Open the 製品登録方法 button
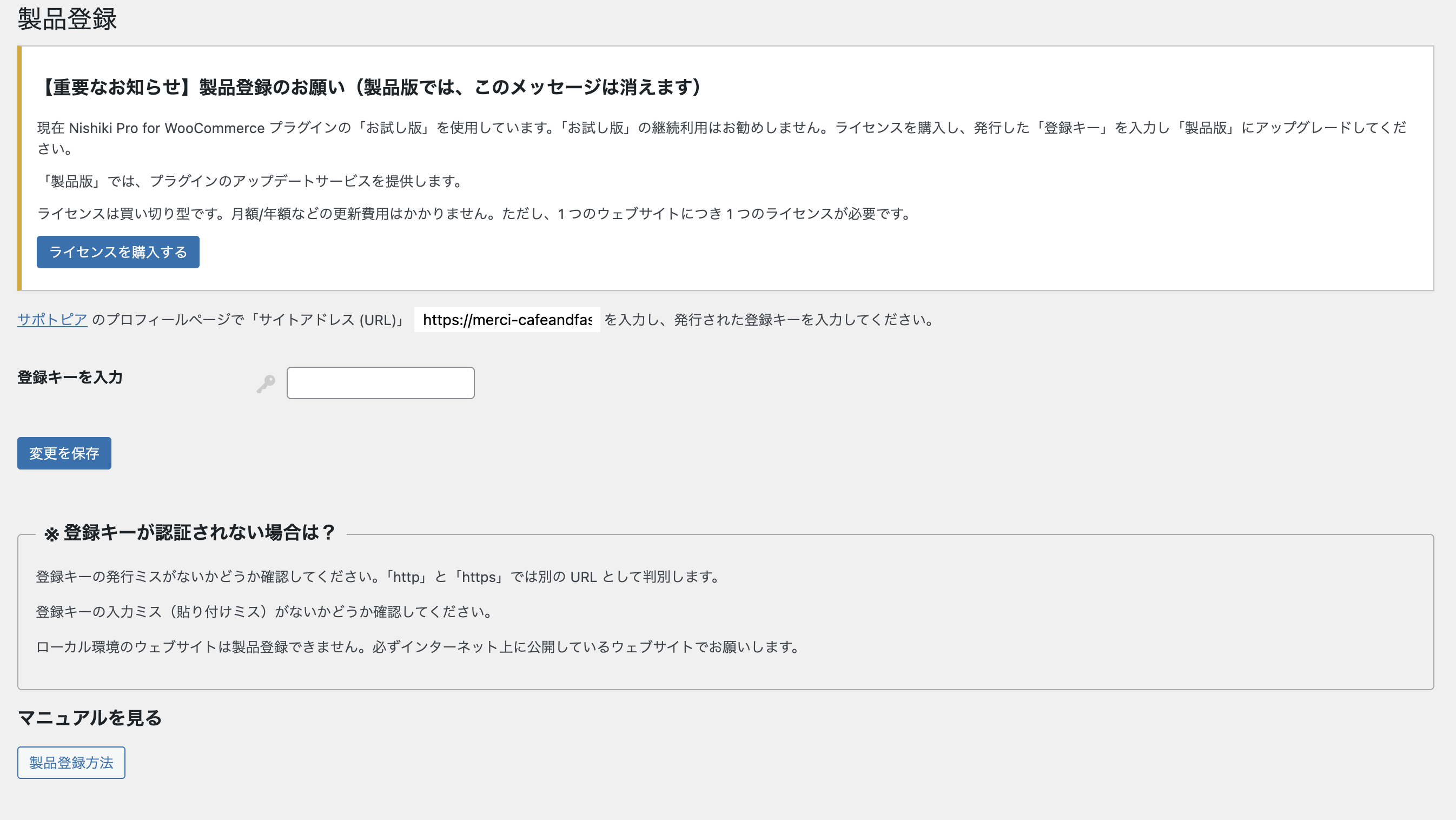The image size is (1456, 820). pyautogui.click(x=71, y=762)
